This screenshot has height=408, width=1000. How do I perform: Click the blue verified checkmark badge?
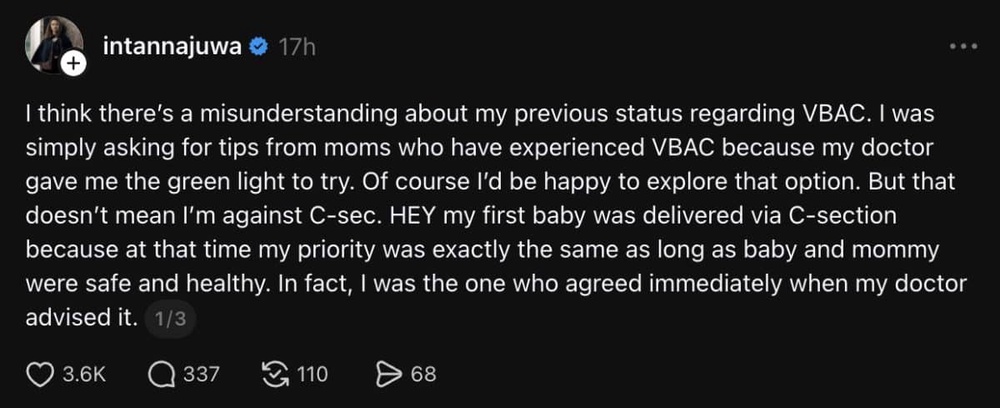coord(258,47)
